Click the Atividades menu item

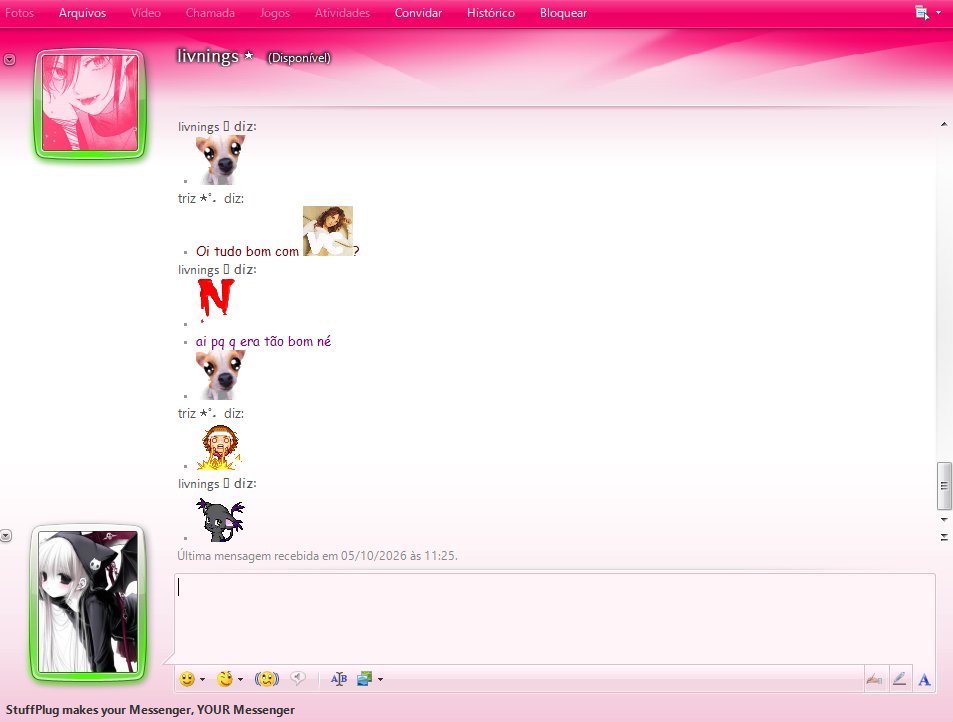click(342, 13)
